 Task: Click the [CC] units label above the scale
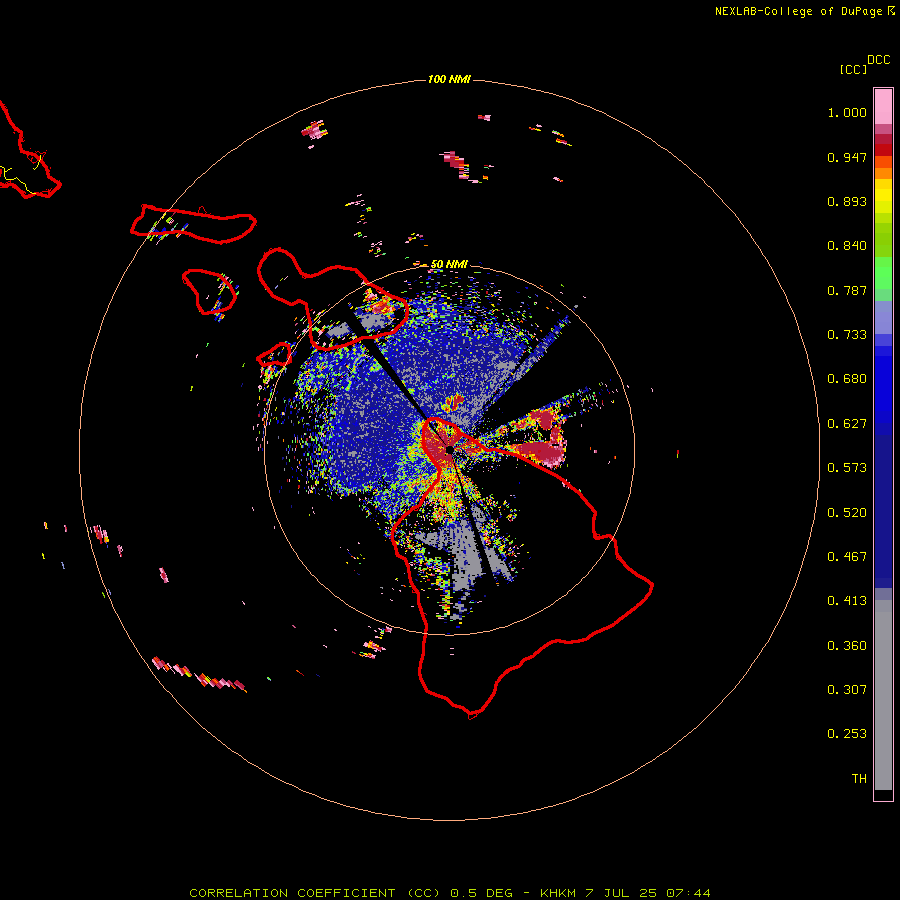coord(853,69)
